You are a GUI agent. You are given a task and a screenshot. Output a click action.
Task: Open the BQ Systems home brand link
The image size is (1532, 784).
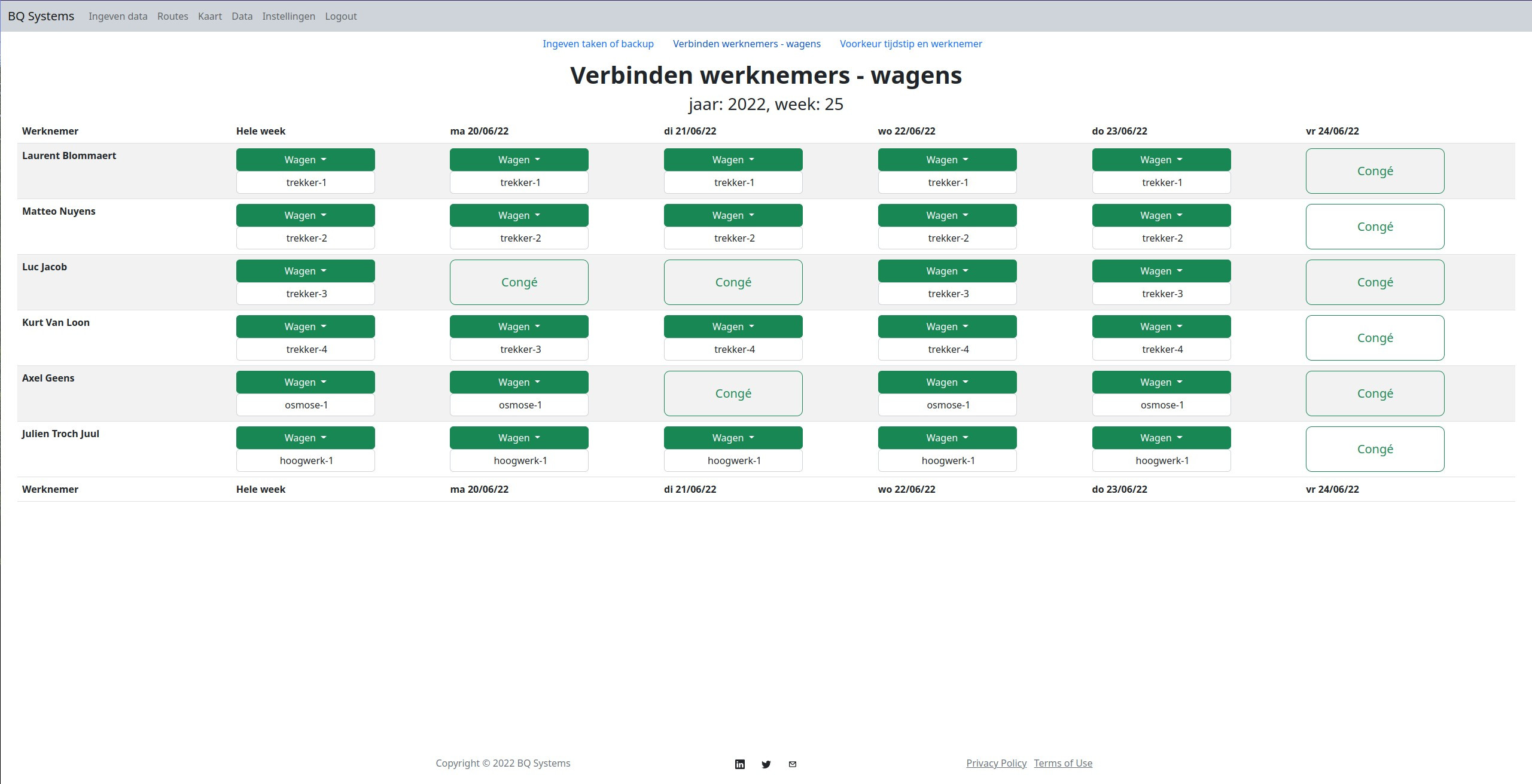pos(41,16)
